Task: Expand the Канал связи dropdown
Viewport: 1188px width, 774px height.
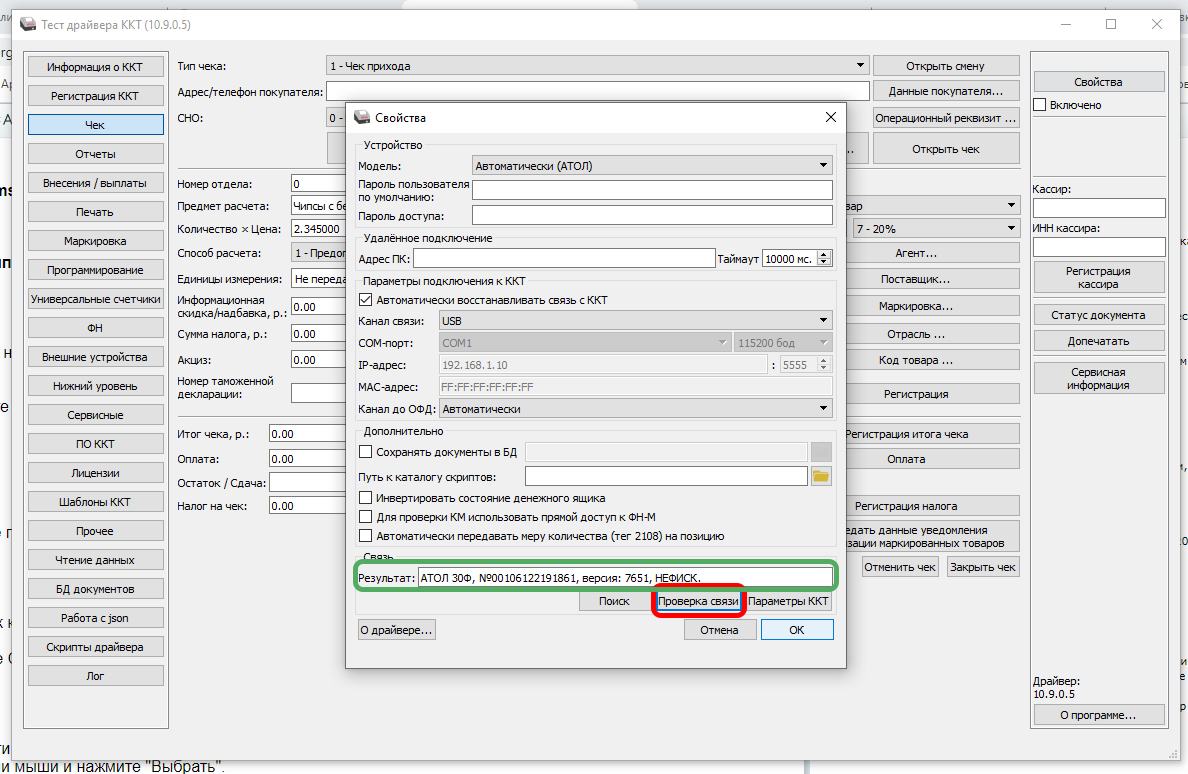Action: [635, 321]
